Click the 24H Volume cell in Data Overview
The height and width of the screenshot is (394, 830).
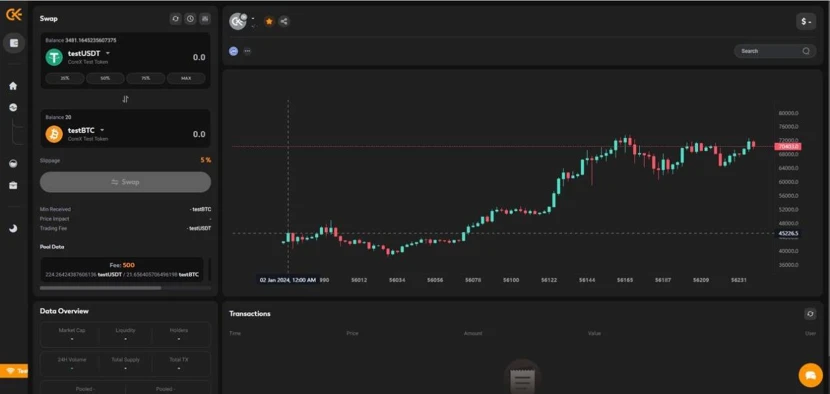[72, 364]
